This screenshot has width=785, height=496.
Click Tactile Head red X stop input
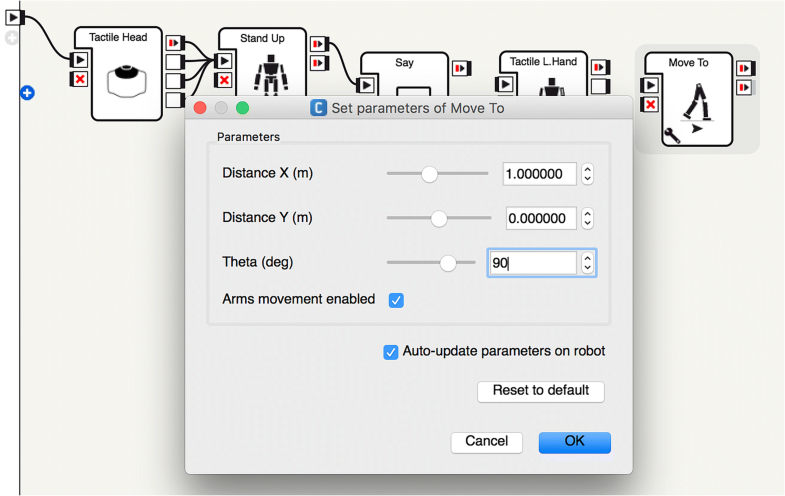pyautogui.click(x=80, y=79)
